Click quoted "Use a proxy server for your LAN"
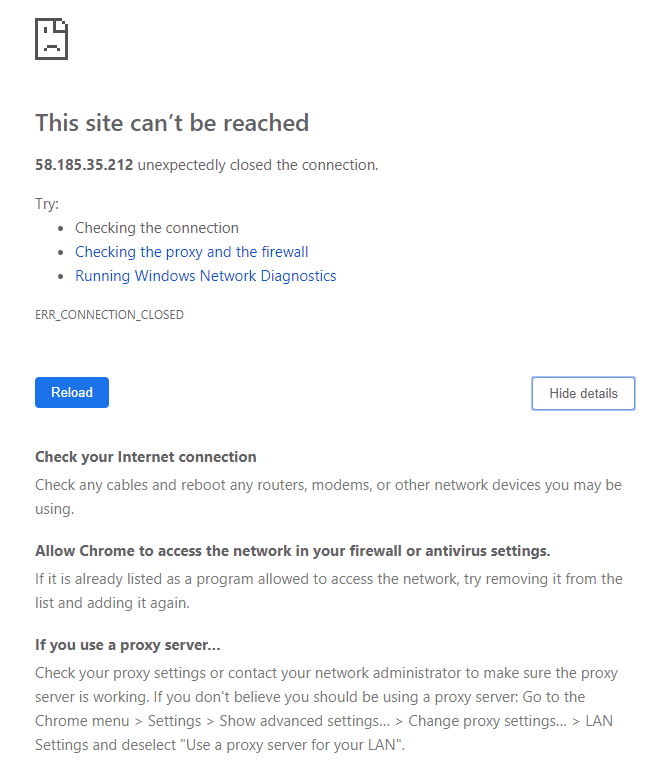The width and height of the screenshot is (659, 774). pyautogui.click(x=291, y=745)
